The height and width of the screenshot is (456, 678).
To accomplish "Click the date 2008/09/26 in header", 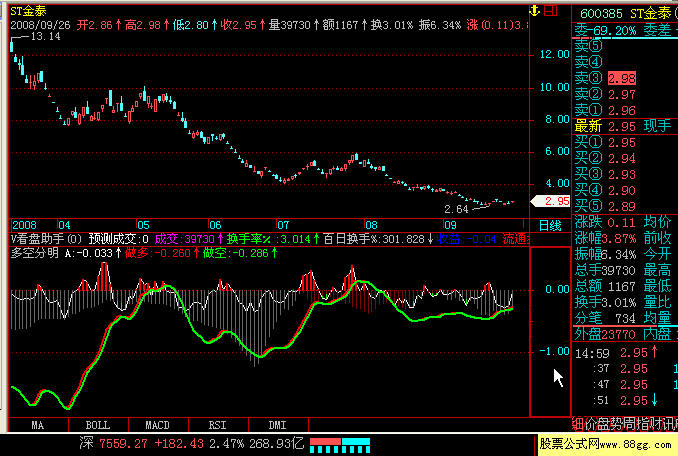I will [x=40, y=25].
